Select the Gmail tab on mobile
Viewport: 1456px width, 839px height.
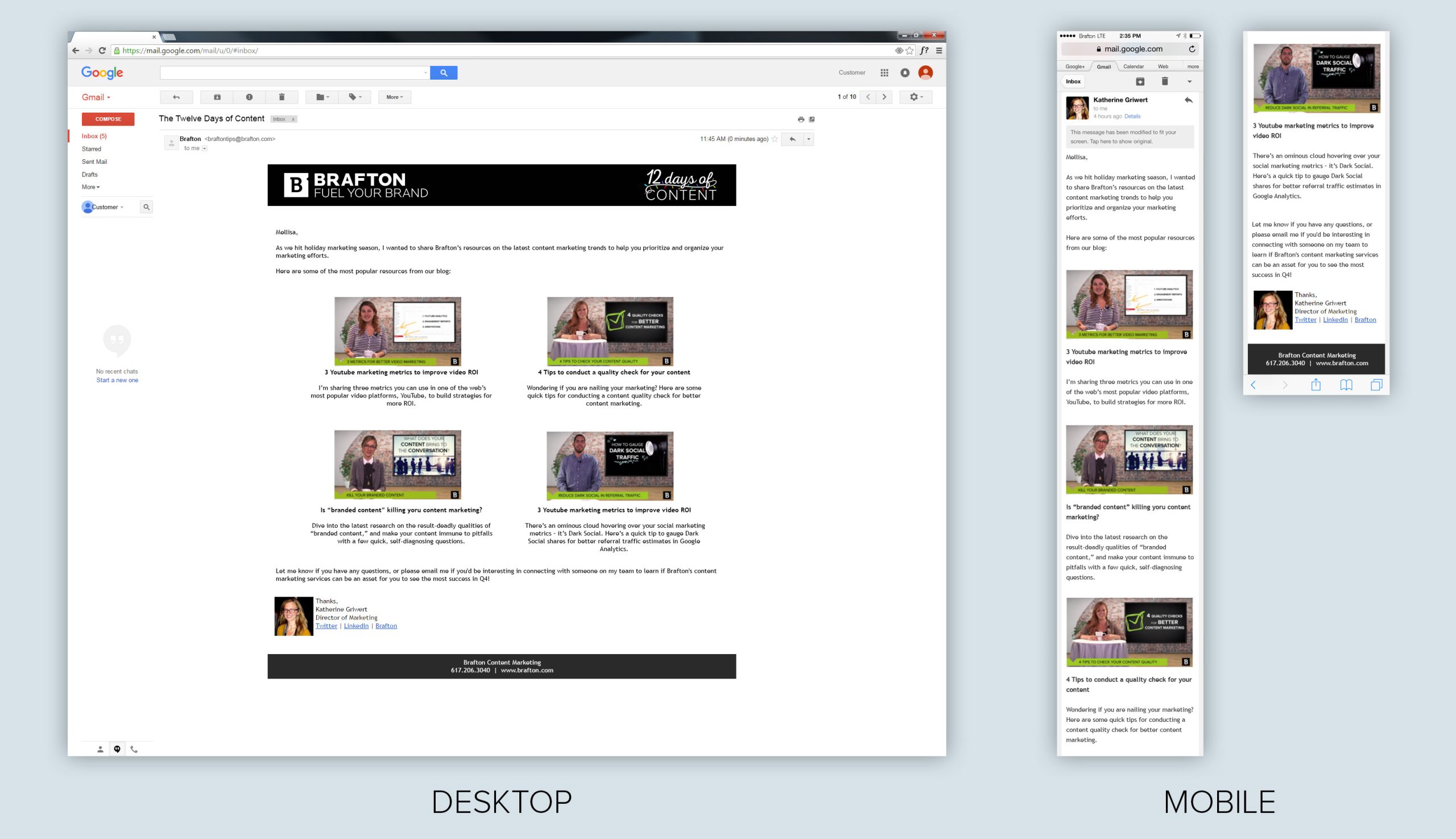coord(1104,67)
